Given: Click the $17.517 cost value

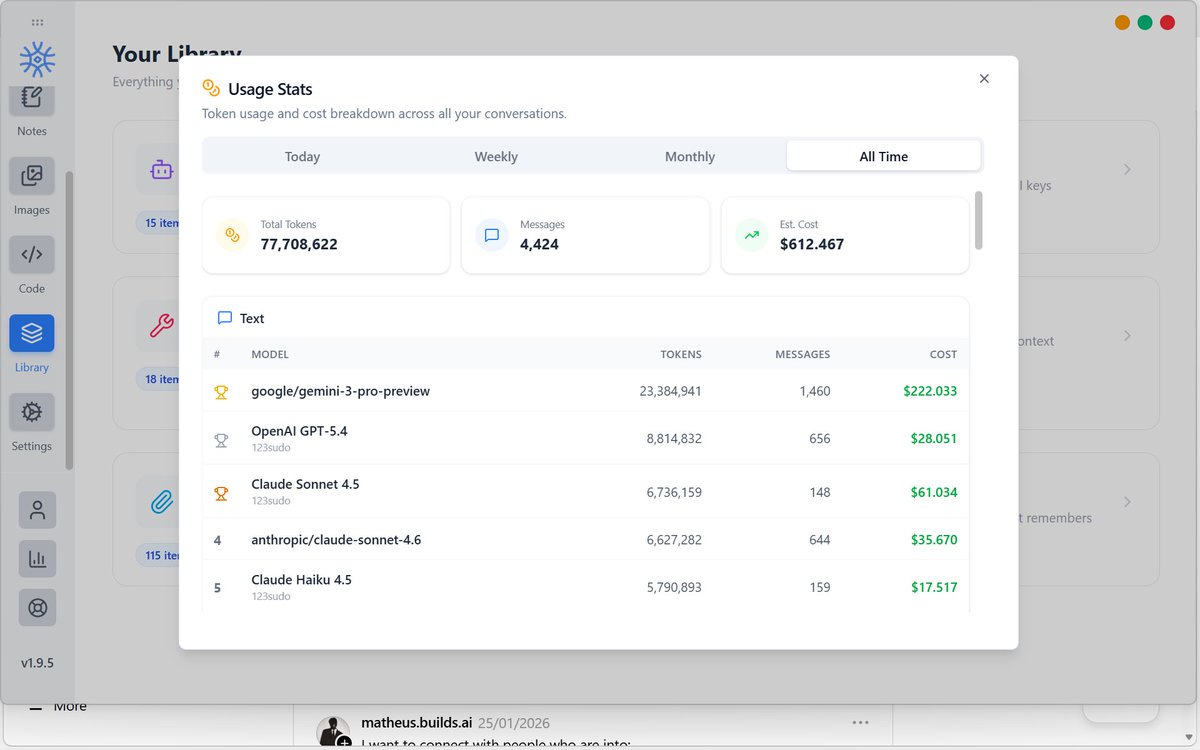Looking at the screenshot, I should (x=934, y=587).
